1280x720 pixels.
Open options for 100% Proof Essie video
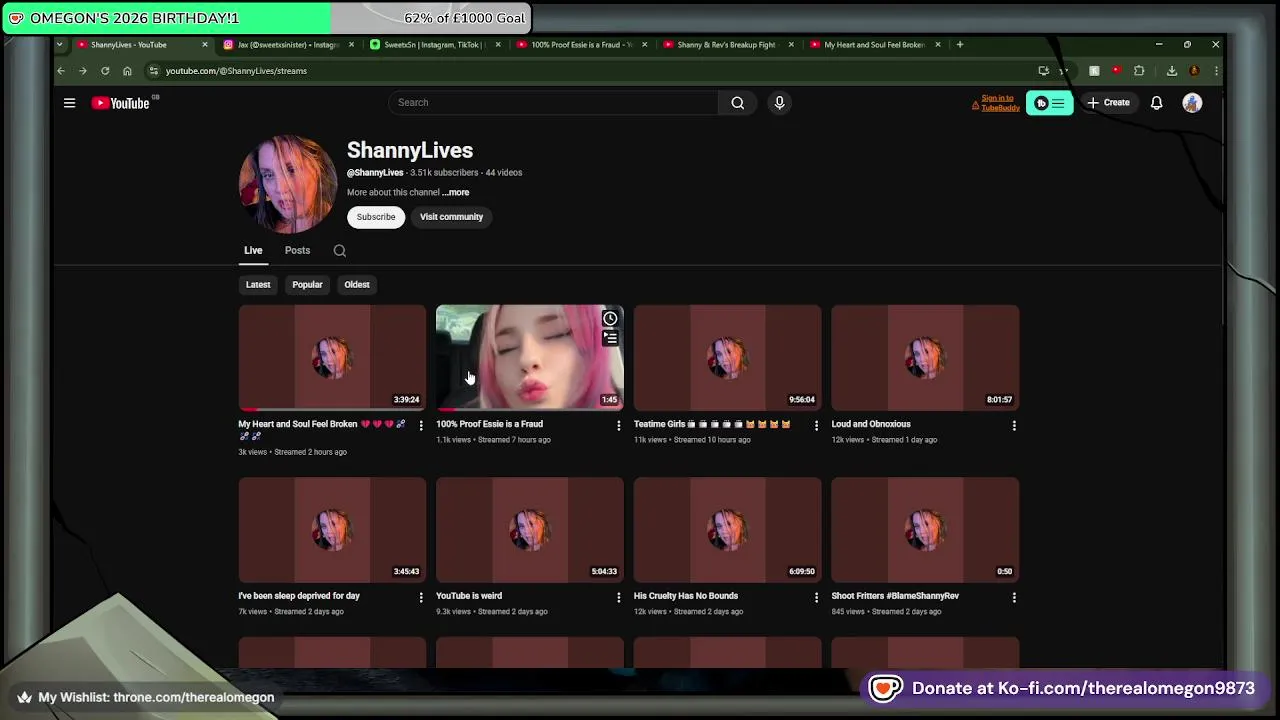[618, 426]
